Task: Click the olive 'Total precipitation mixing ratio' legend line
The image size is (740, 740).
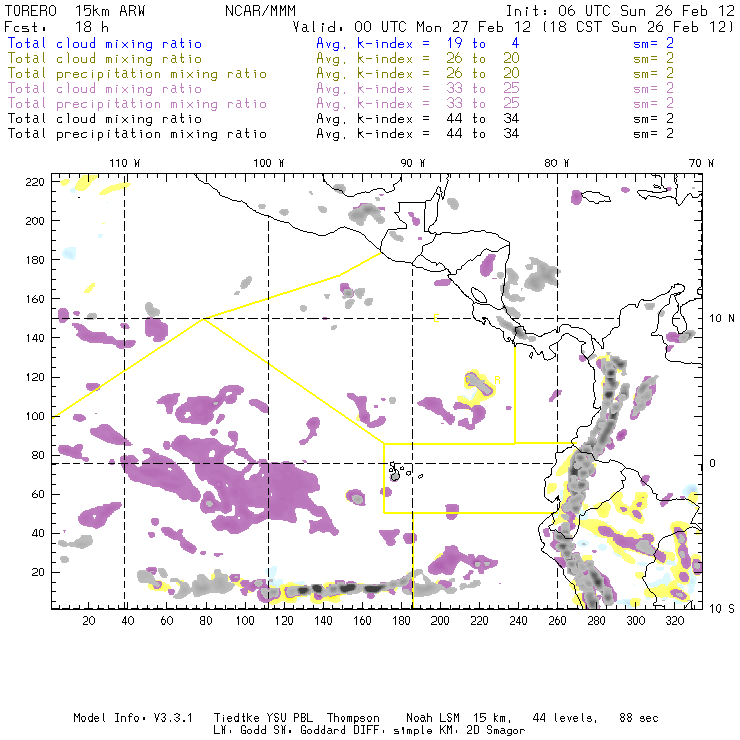Action: pos(137,74)
